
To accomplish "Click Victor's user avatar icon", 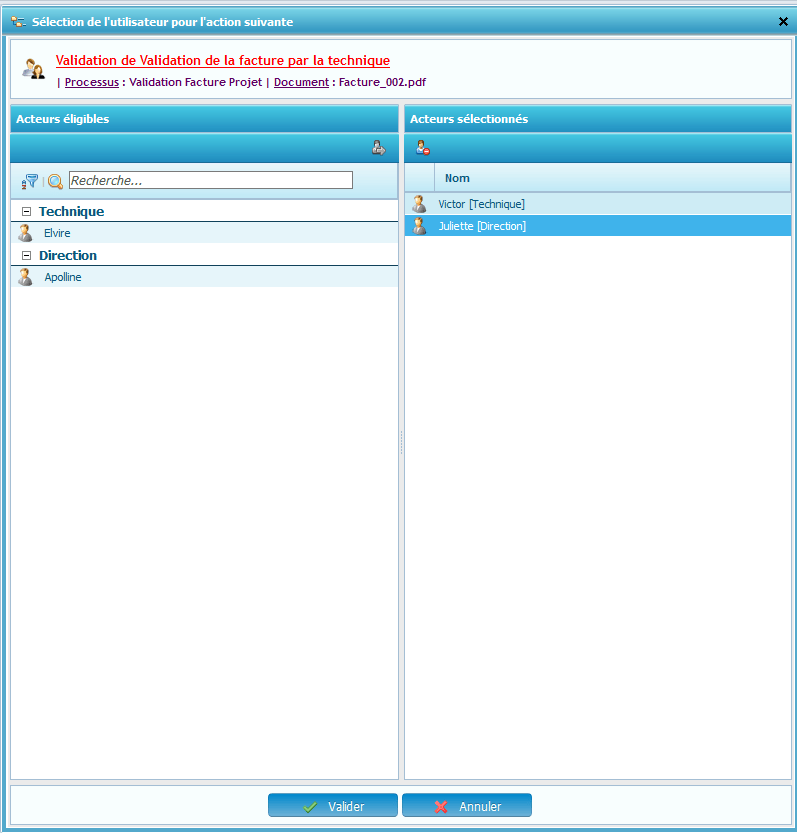I will pos(419,204).
